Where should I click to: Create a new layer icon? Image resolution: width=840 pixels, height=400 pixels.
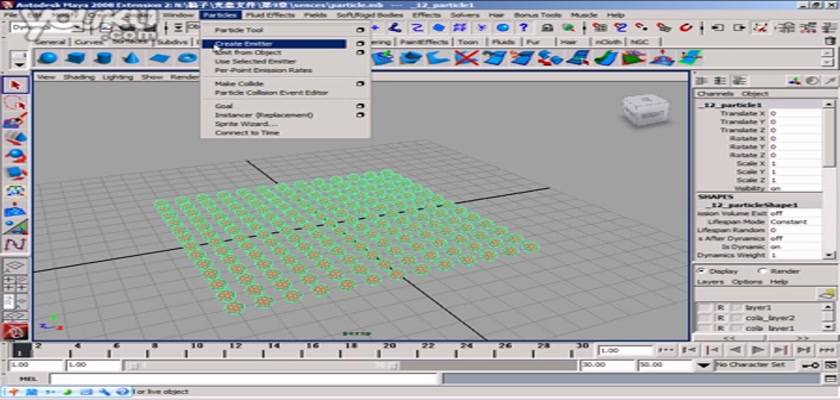[827, 294]
